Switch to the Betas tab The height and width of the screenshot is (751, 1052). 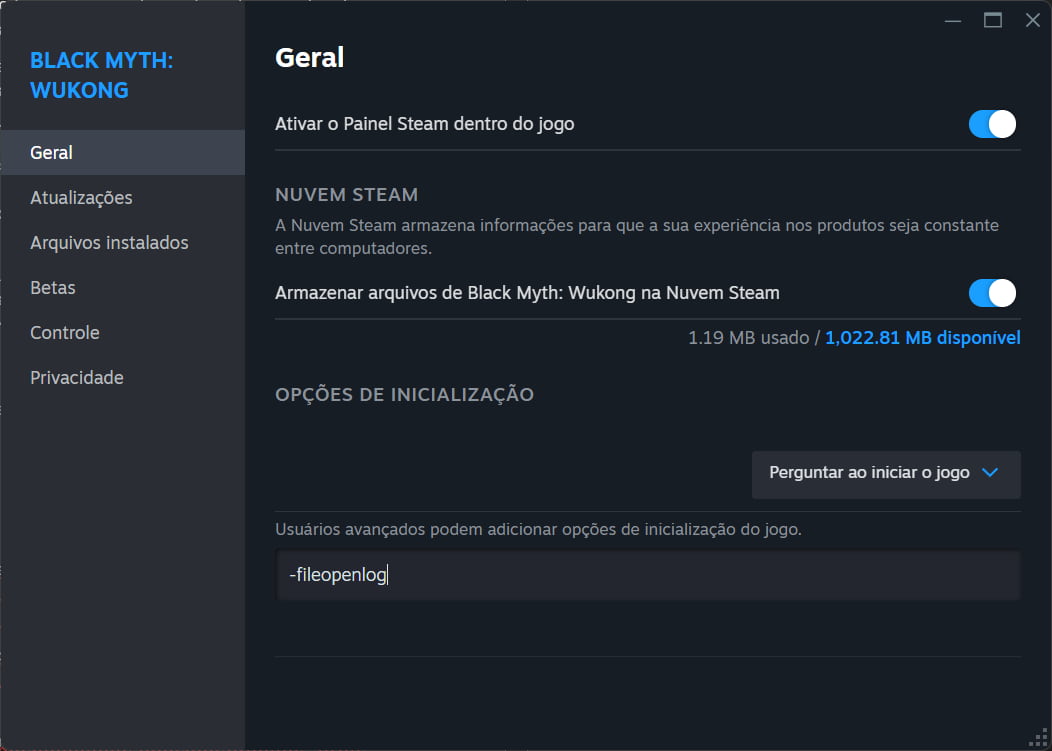tap(122, 287)
